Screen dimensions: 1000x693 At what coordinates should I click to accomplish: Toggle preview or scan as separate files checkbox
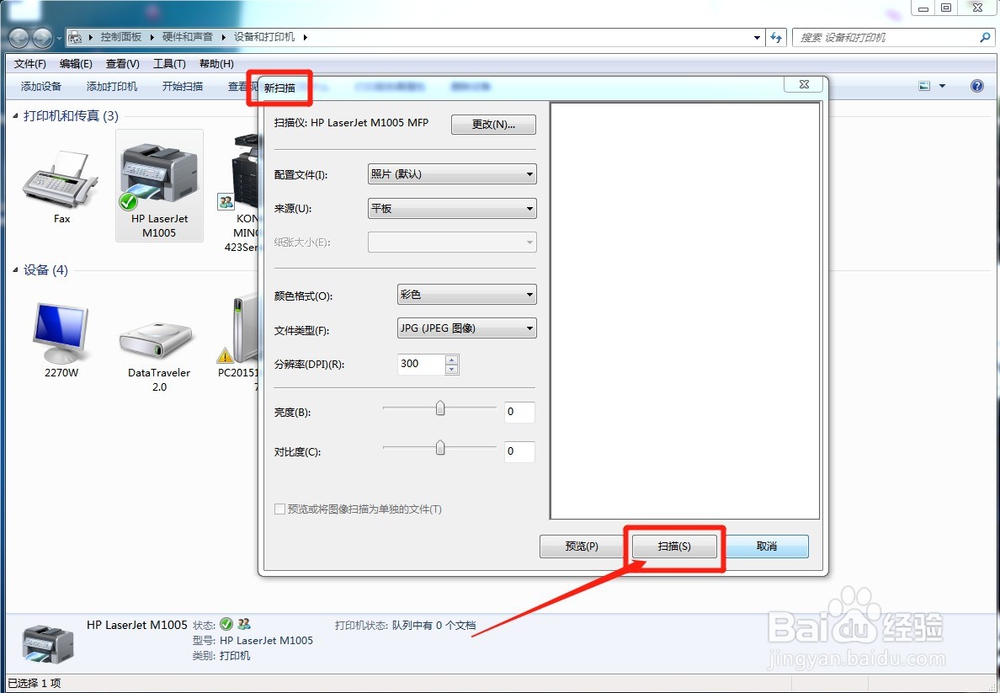point(279,509)
